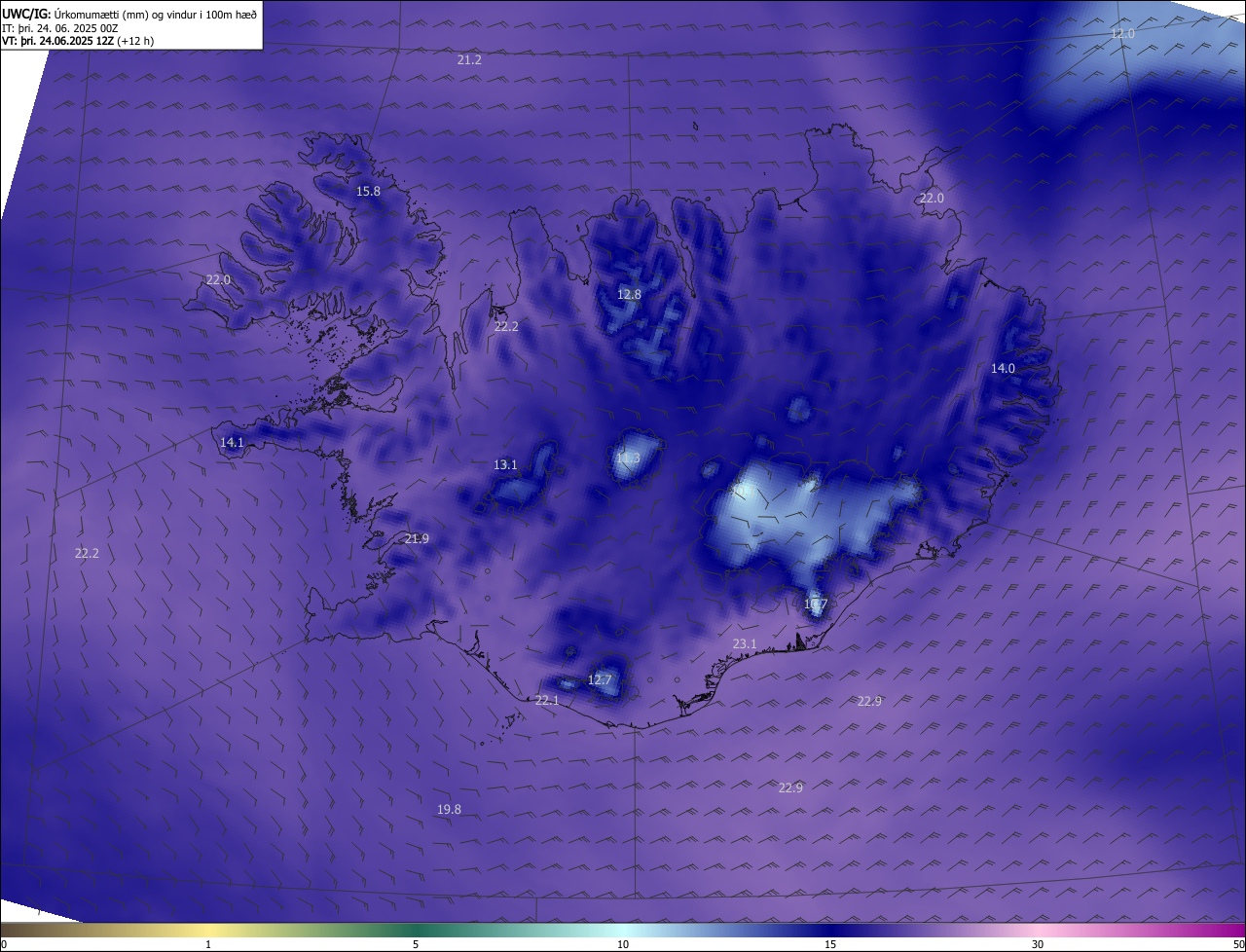The height and width of the screenshot is (952, 1246).
Task: Click the 13.1 value label
Action: [x=505, y=466]
